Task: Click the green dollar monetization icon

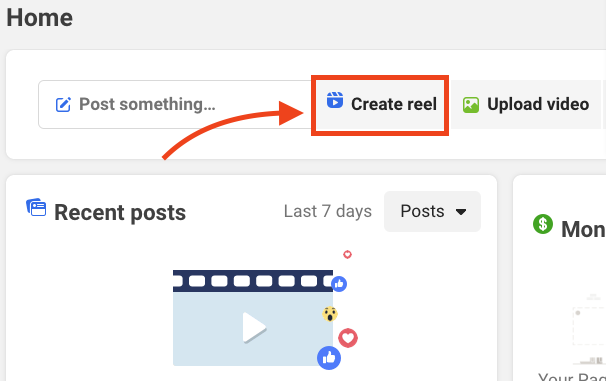Action: pyautogui.click(x=543, y=224)
